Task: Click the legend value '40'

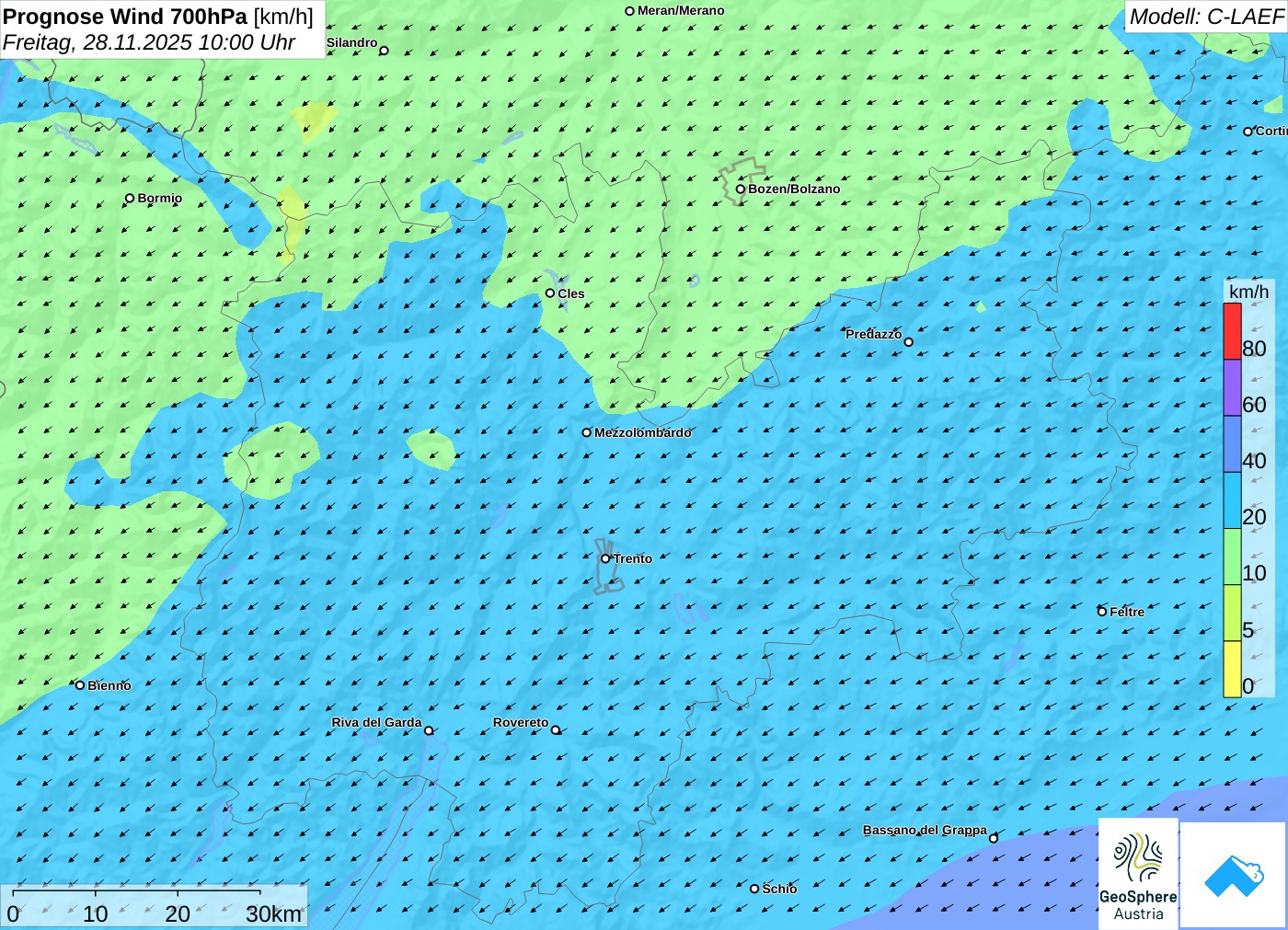Action: 1254,461
